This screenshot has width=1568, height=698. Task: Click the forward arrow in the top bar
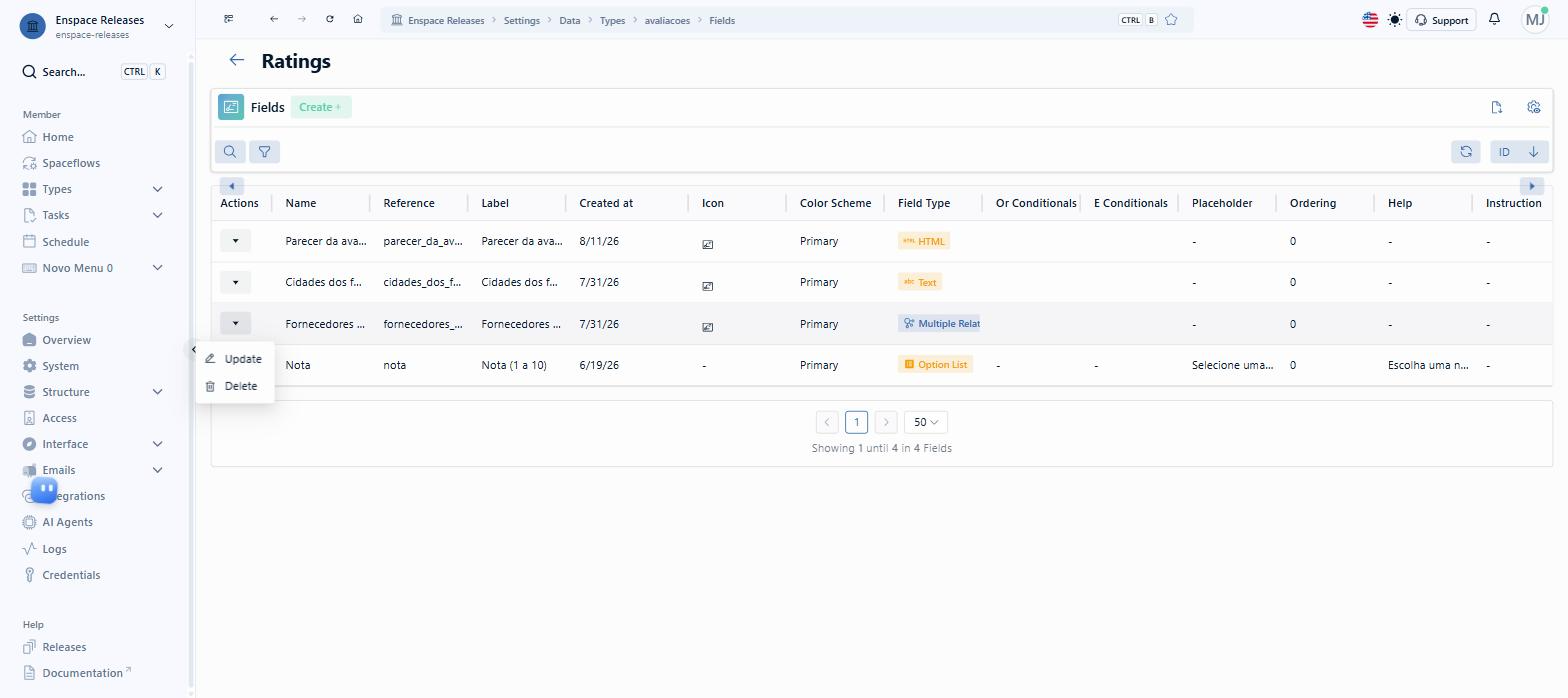point(302,20)
